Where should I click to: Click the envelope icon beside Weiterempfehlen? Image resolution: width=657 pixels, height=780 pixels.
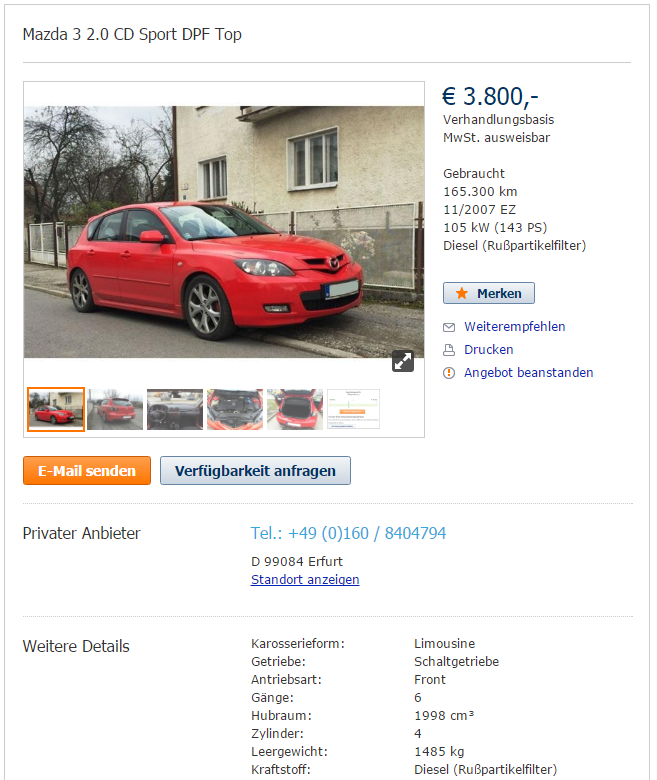click(x=449, y=327)
